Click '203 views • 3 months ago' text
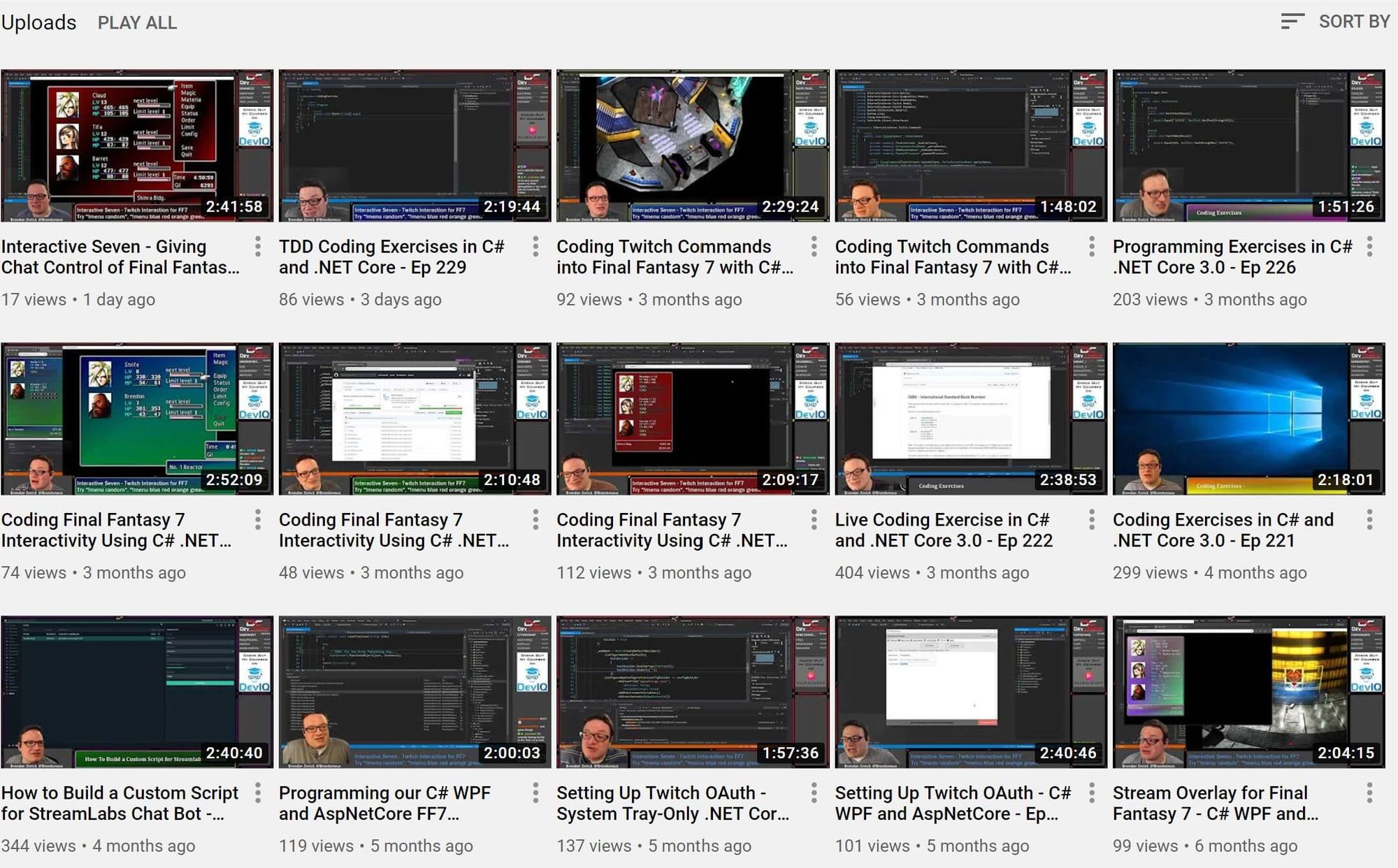 (1210, 299)
